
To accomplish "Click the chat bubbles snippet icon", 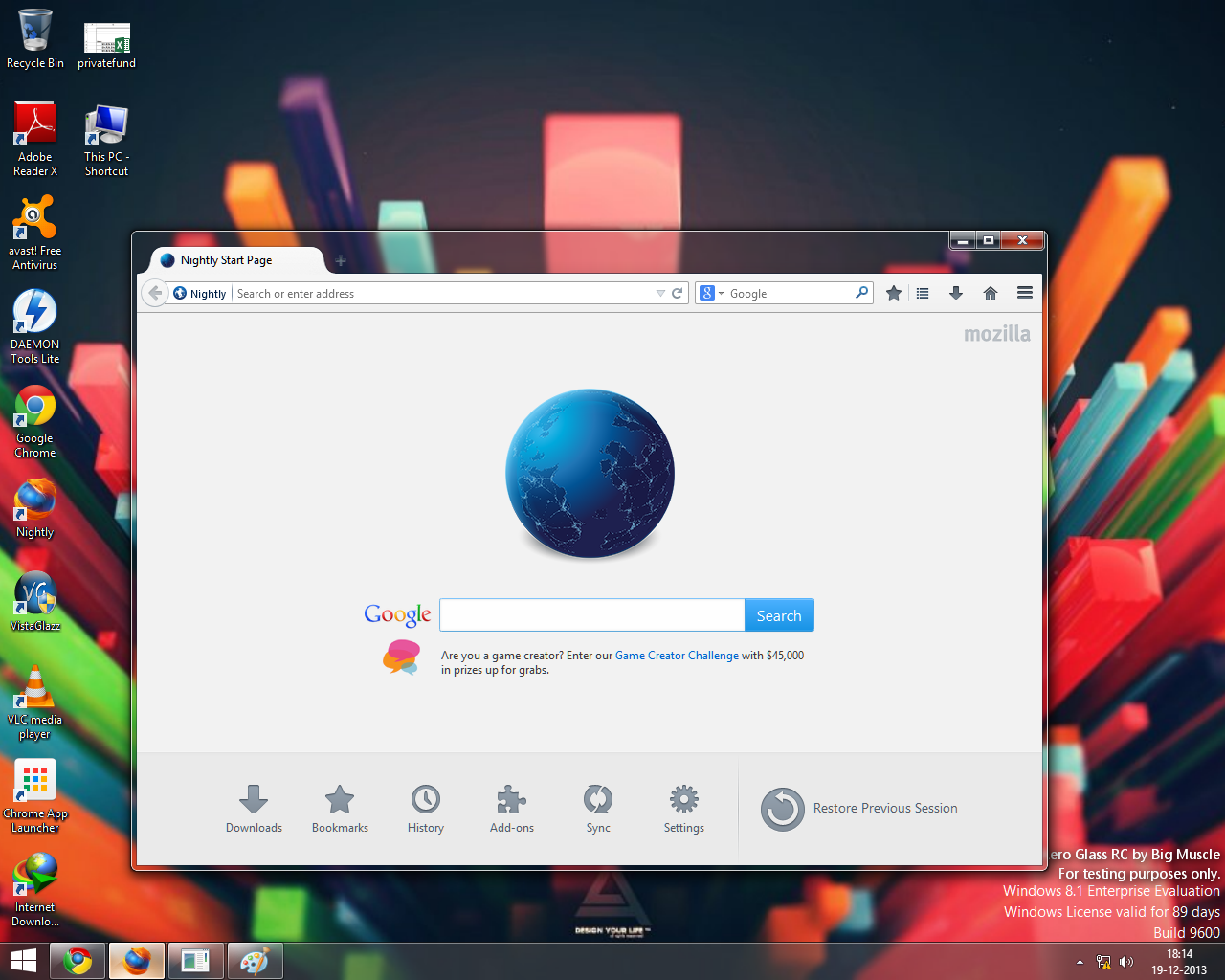I will (x=402, y=657).
